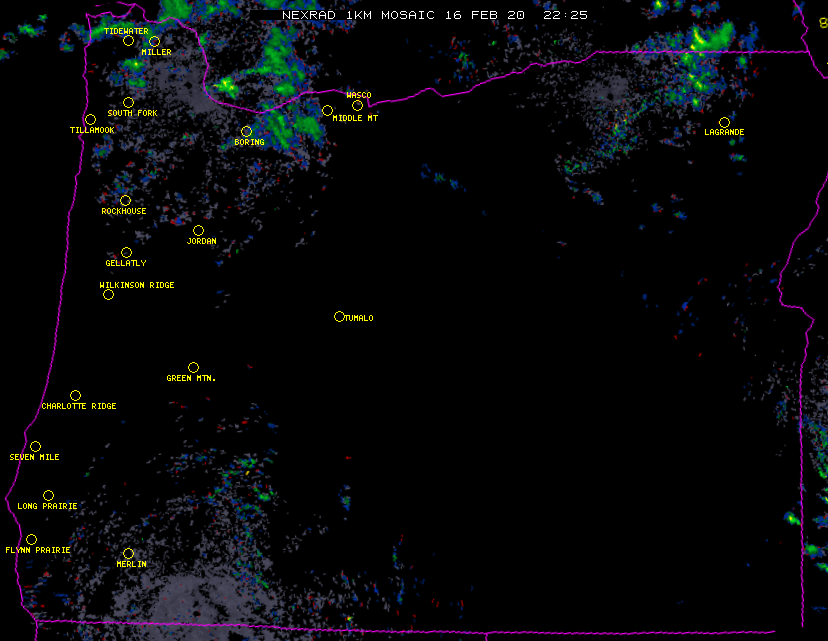The width and height of the screenshot is (828, 641).
Task: Click the Boring station circle marker
Action: coord(246,131)
